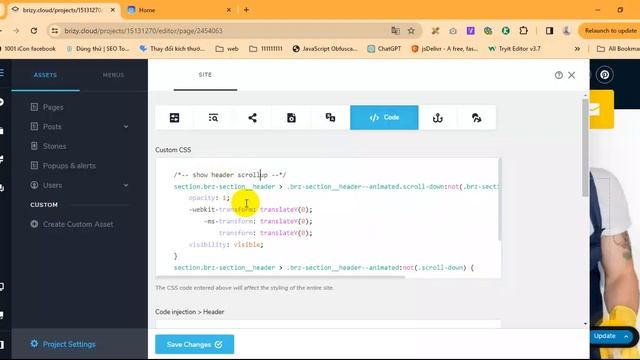Select the SITE tab

coord(205,75)
